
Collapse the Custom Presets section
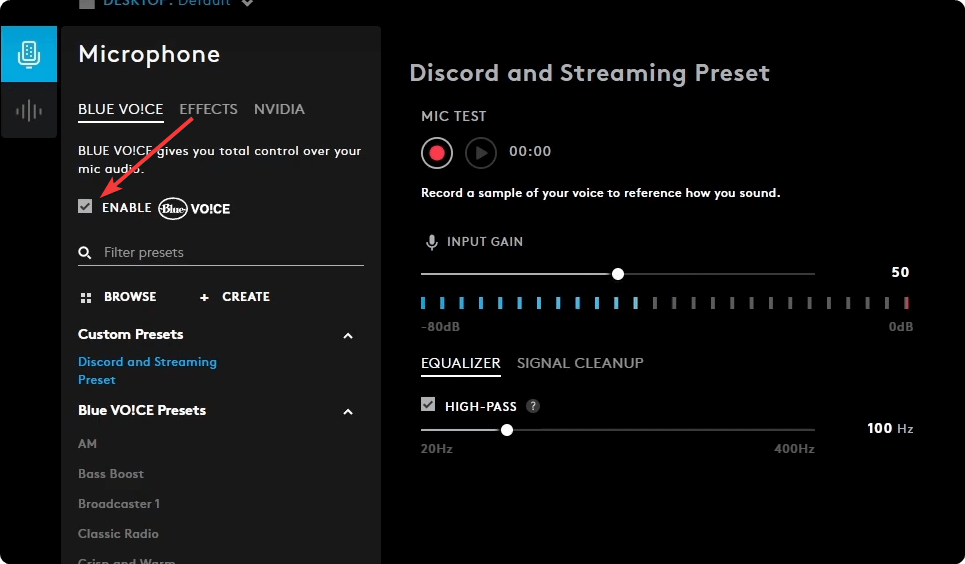(x=348, y=336)
